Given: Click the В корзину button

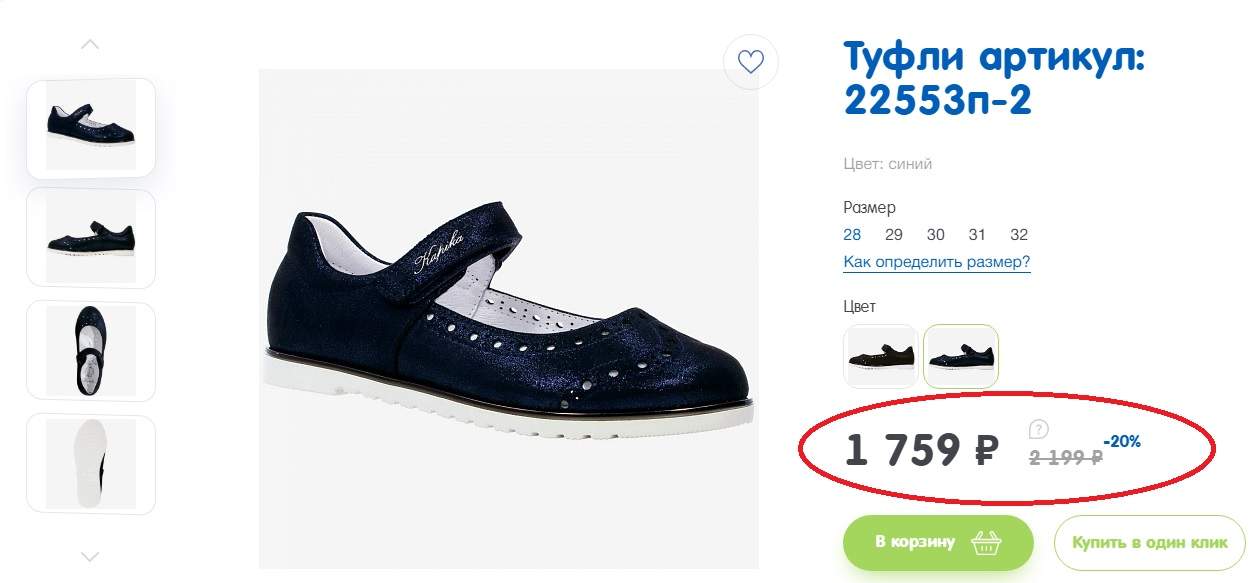Looking at the screenshot, I should 938,543.
